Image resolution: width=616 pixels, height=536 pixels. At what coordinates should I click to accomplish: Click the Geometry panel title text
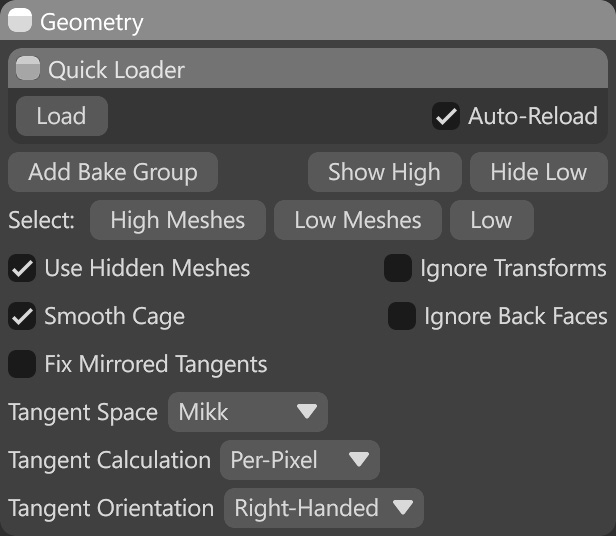(x=93, y=22)
